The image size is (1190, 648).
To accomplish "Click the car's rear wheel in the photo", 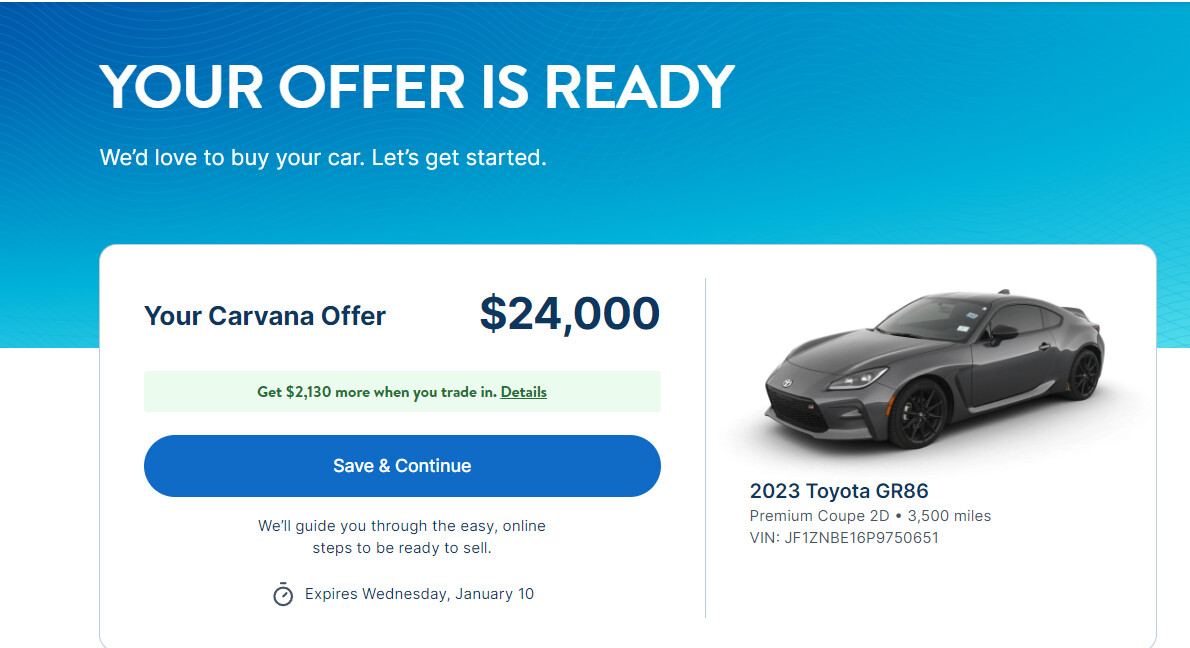I will click(x=1082, y=374).
